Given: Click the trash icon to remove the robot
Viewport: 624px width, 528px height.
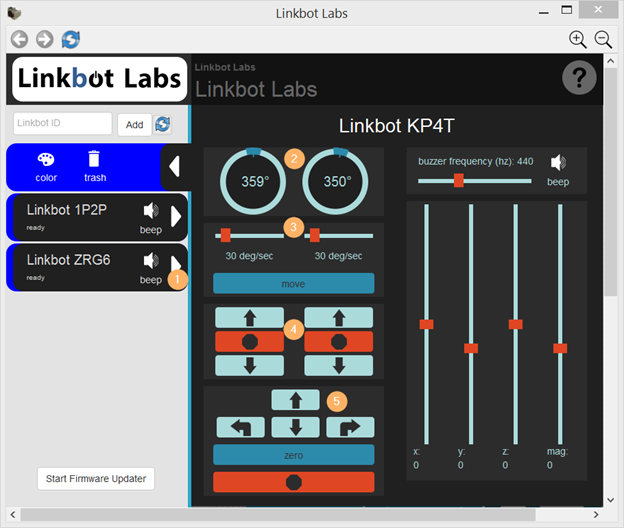Looking at the screenshot, I should (95, 168).
